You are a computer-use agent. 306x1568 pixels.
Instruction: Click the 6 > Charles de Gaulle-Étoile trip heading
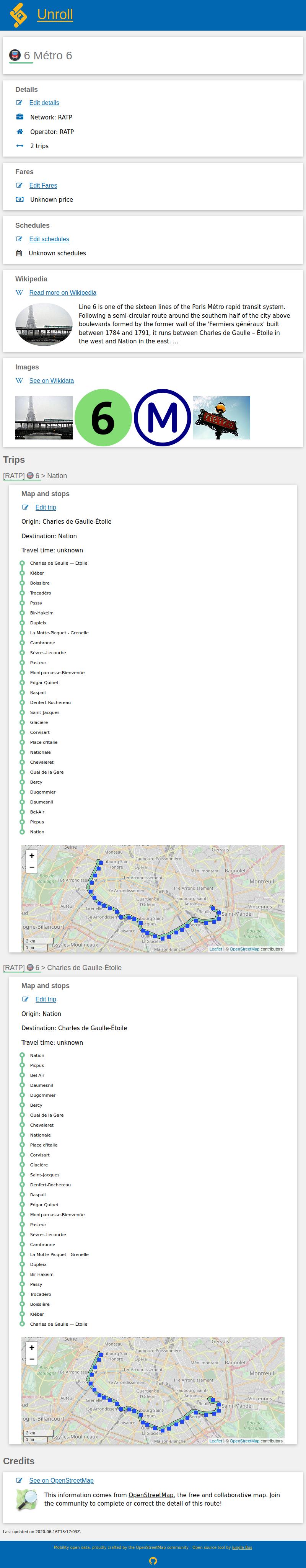(x=63, y=968)
